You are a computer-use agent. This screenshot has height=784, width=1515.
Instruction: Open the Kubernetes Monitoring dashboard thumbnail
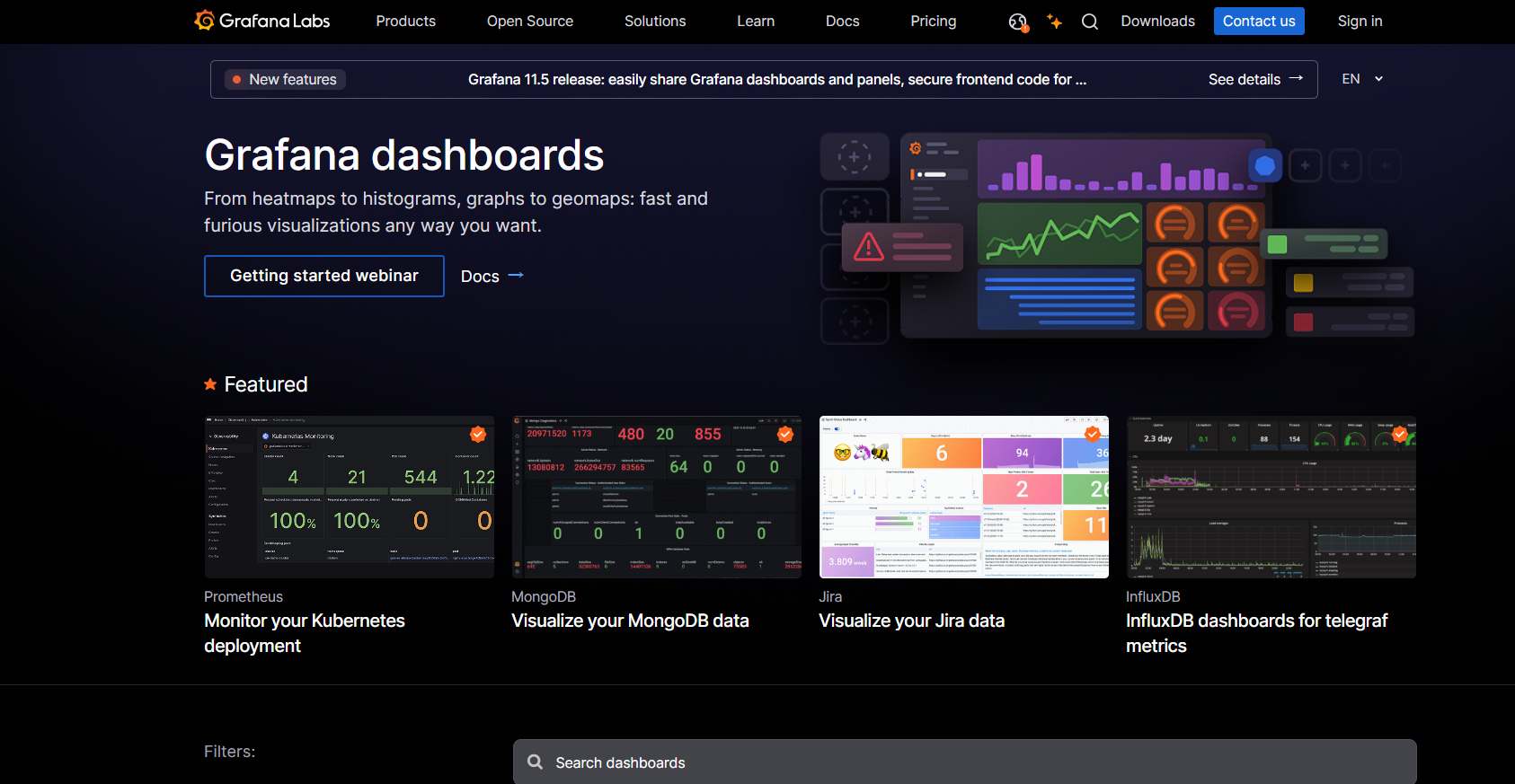click(350, 497)
